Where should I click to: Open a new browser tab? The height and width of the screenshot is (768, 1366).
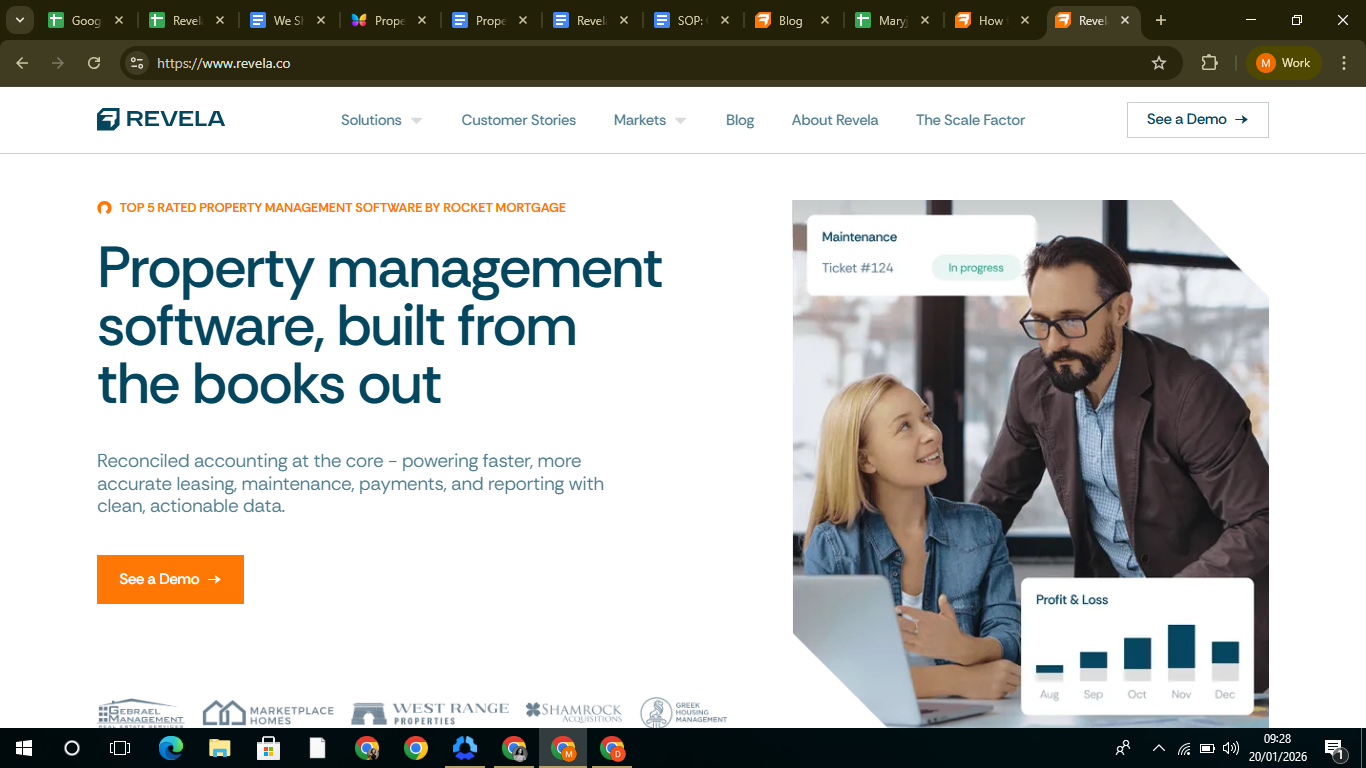coord(1160,20)
